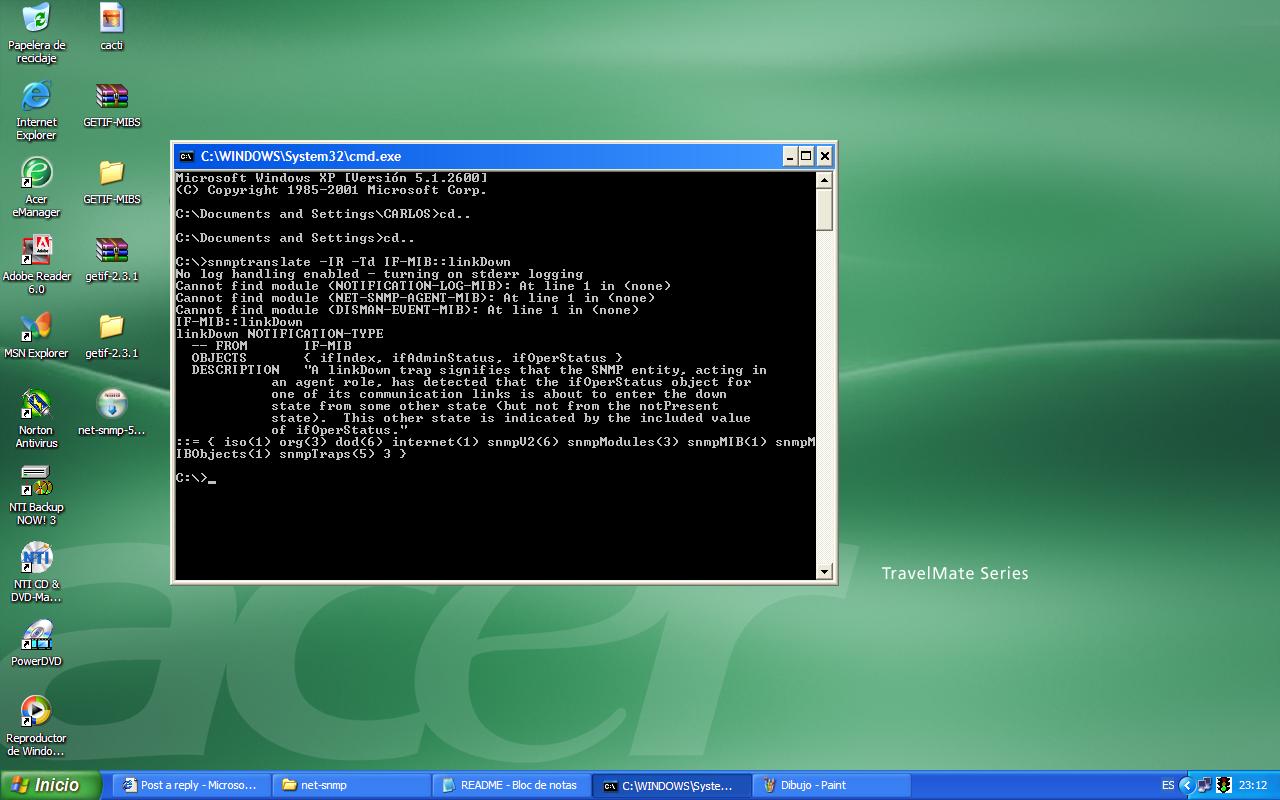Screen dimensions: 1280x800
Task: Open the Inicio start menu
Action: pyautogui.click(x=50, y=785)
